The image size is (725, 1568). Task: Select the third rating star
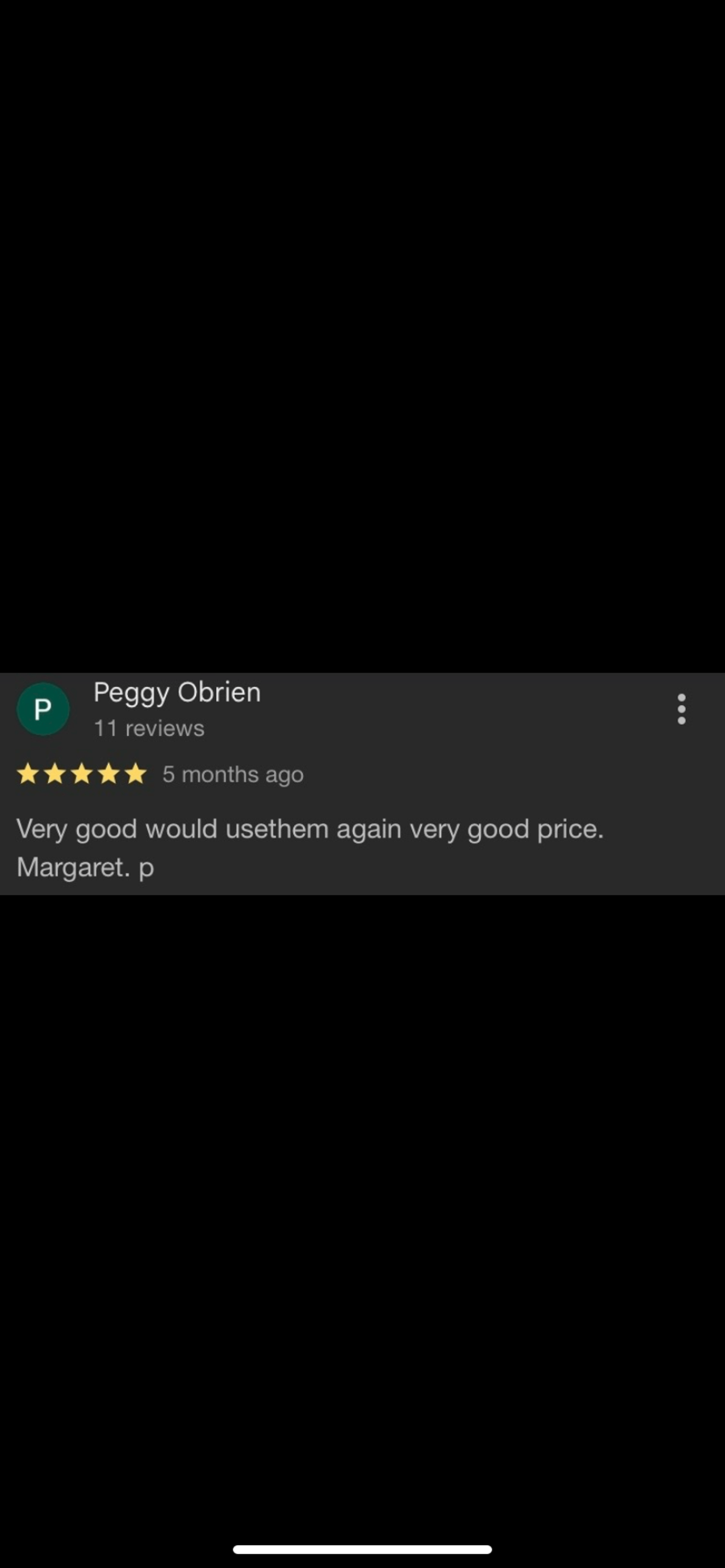(x=82, y=774)
